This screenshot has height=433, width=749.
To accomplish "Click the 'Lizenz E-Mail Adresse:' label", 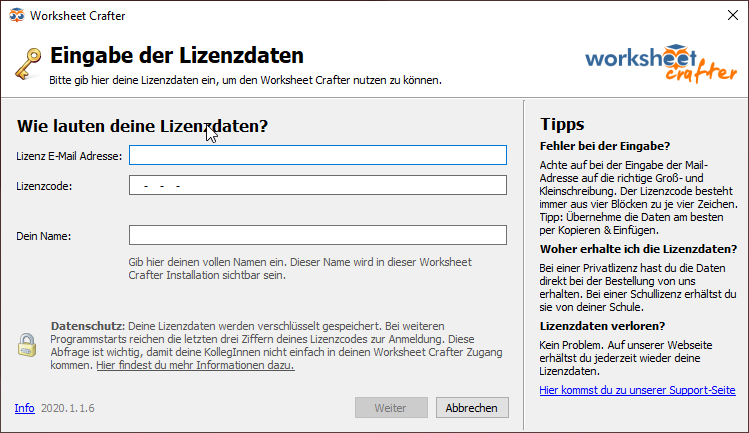I will [x=69, y=156].
